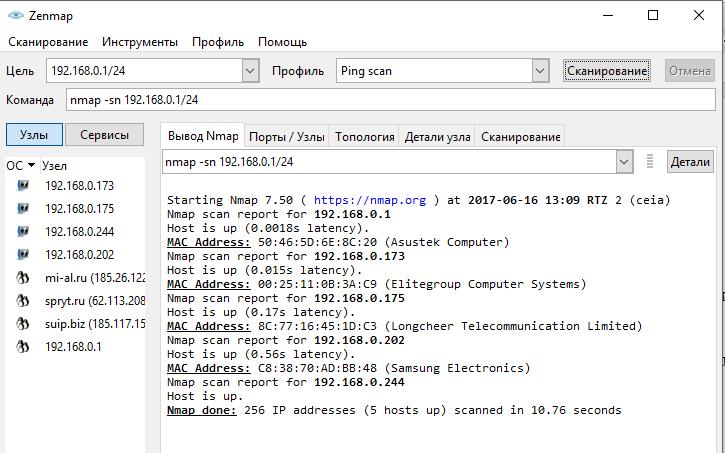Image resolution: width=725 pixels, height=453 pixels.
Task: Open the https://nmap.org link in output
Action: click(x=370, y=200)
